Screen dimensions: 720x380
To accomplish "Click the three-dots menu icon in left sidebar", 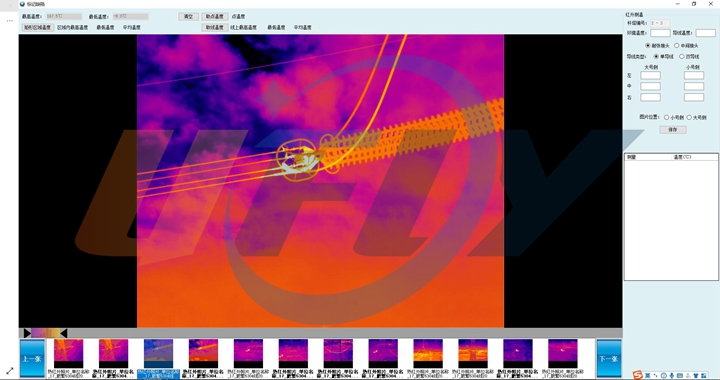I will pyautogui.click(x=9, y=21).
